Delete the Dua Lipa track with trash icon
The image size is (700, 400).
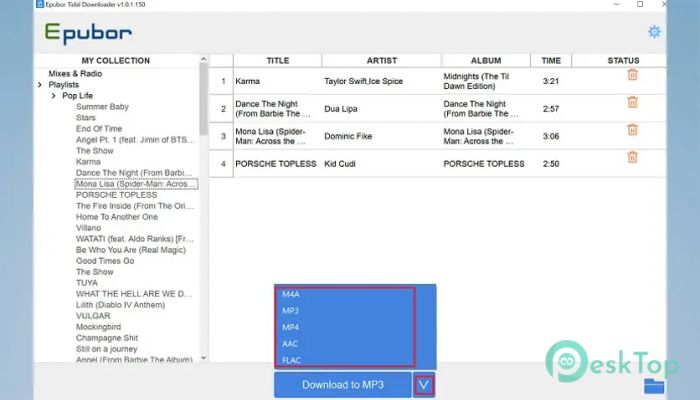[x=632, y=102]
